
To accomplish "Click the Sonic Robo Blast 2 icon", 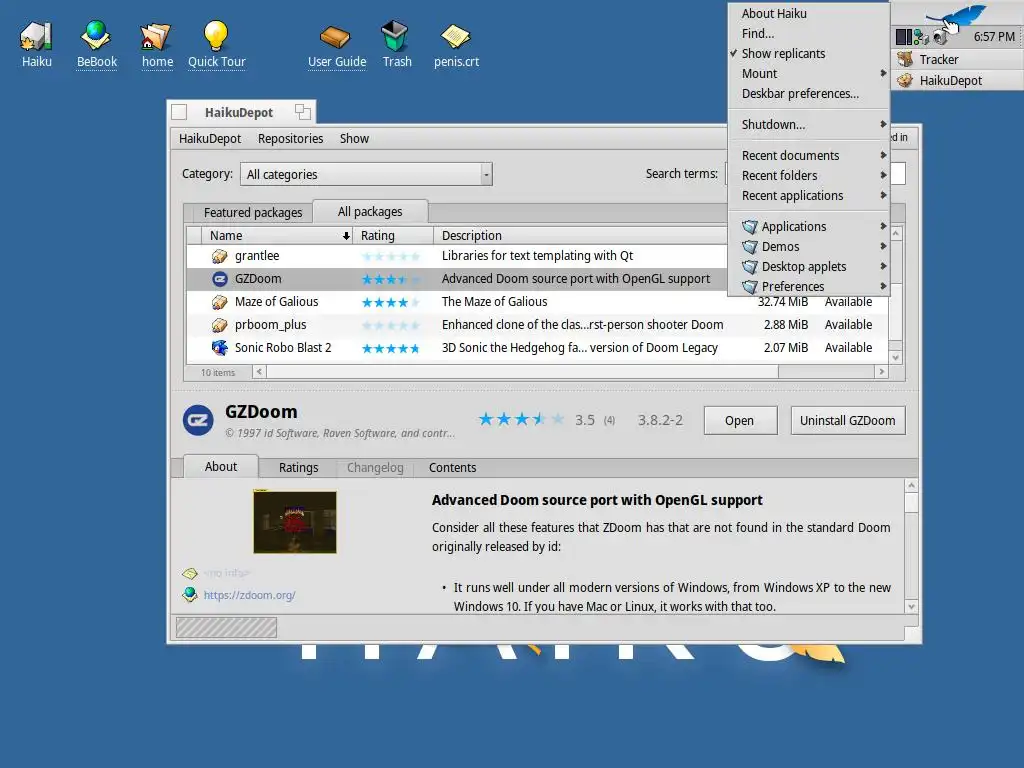I will pyautogui.click(x=219, y=347).
